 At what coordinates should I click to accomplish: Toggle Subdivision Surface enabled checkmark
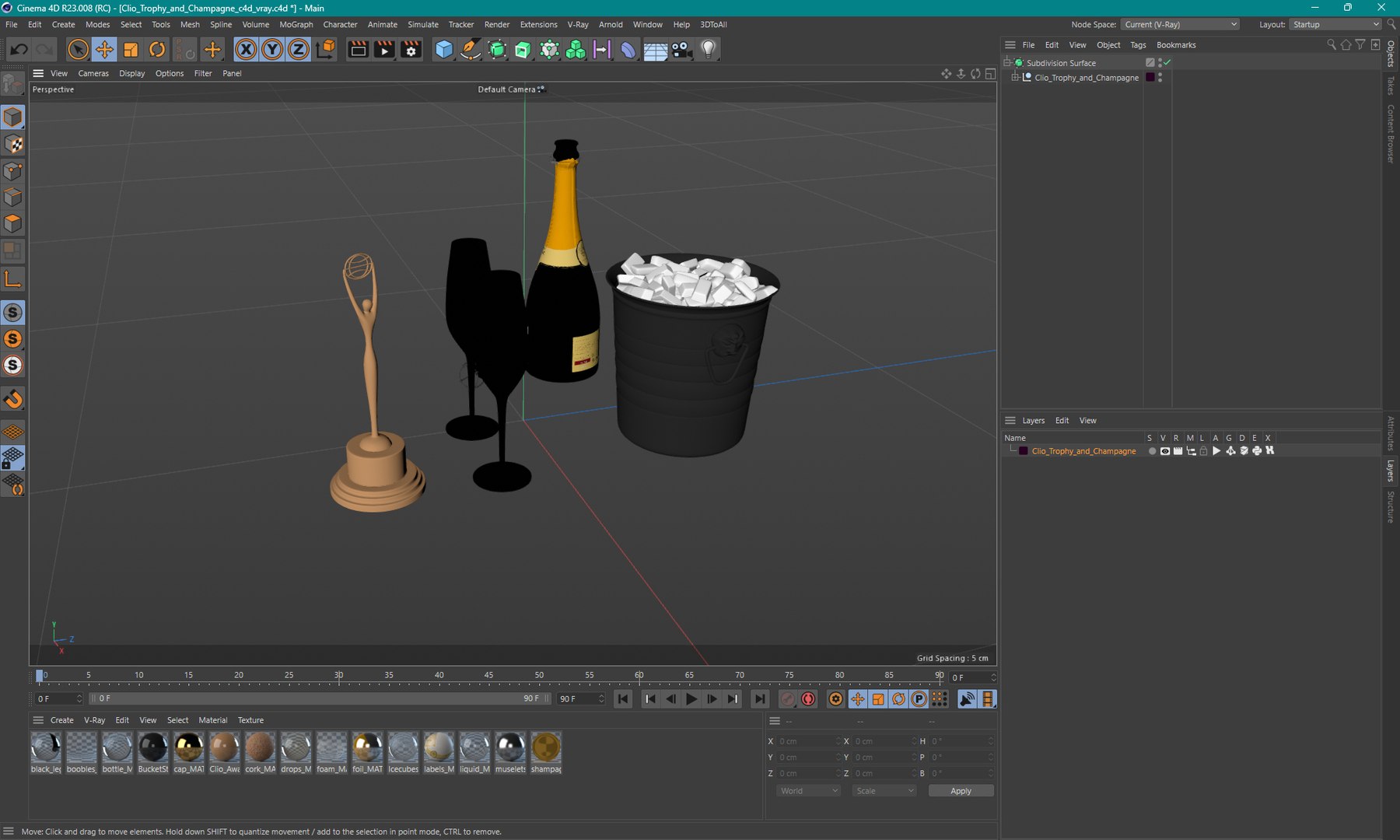click(x=1167, y=62)
